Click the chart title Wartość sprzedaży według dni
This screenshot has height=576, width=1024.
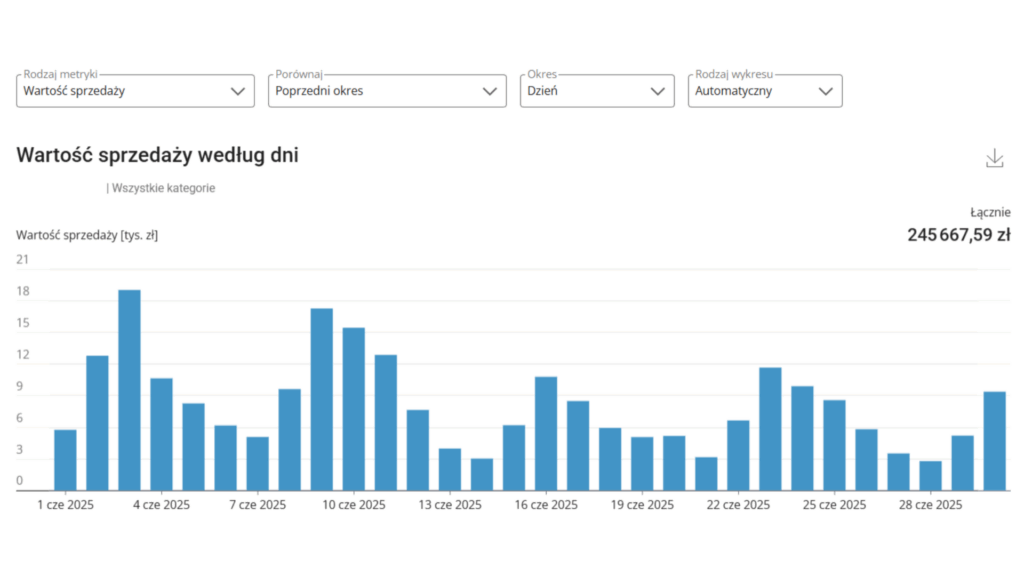tap(157, 155)
